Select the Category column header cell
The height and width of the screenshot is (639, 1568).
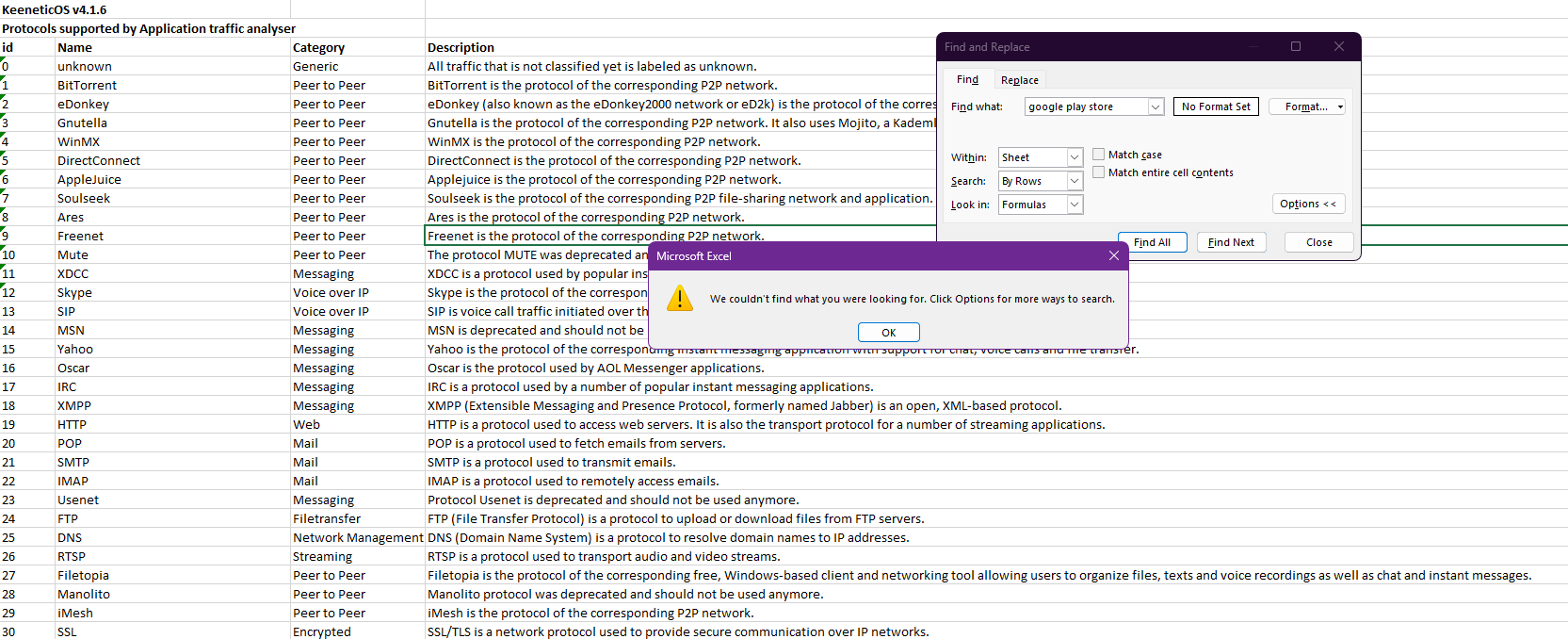[x=358, y=47]
